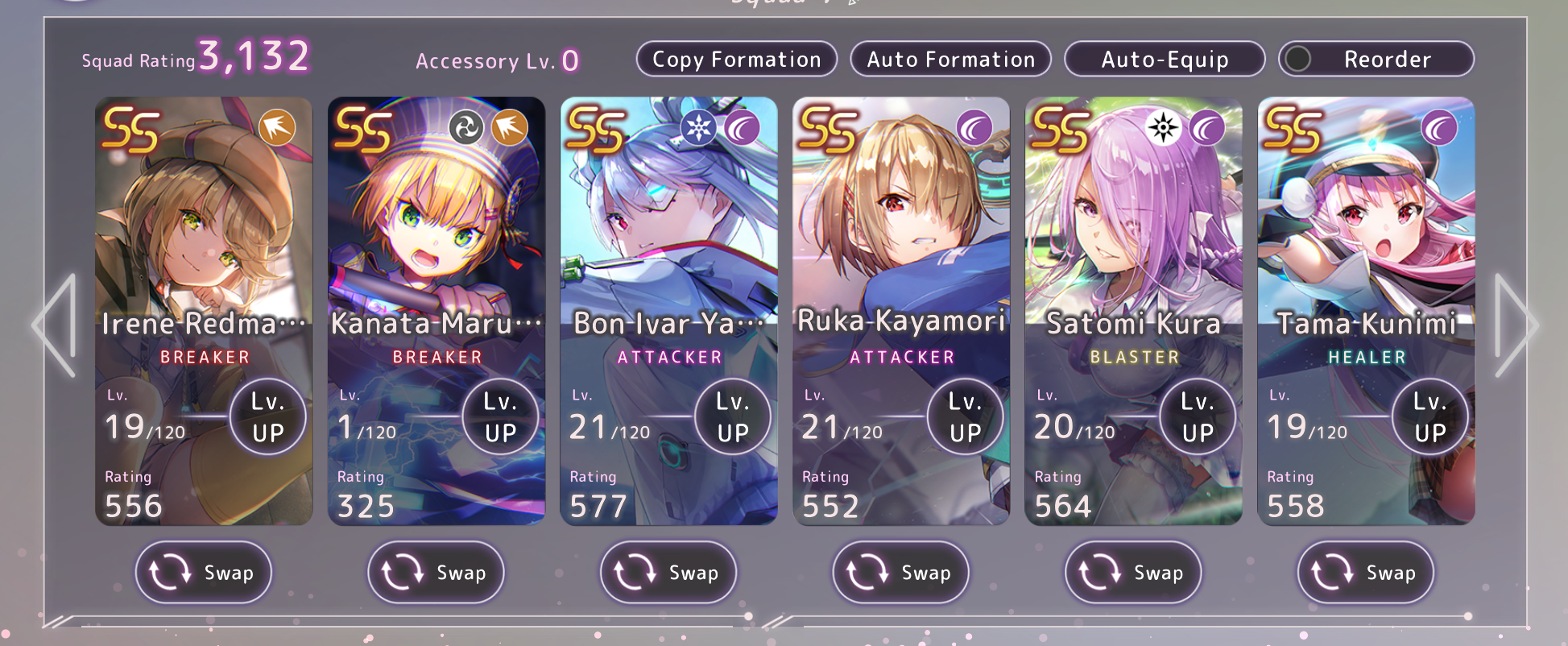
Task: Click the crescent moon icon on Ruka Kayamori's card
Action: [974, 127]
